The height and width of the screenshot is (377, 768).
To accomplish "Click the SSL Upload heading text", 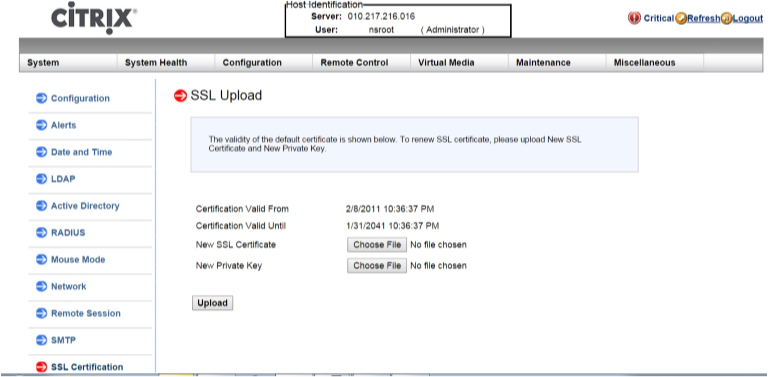I will (226, 95).
